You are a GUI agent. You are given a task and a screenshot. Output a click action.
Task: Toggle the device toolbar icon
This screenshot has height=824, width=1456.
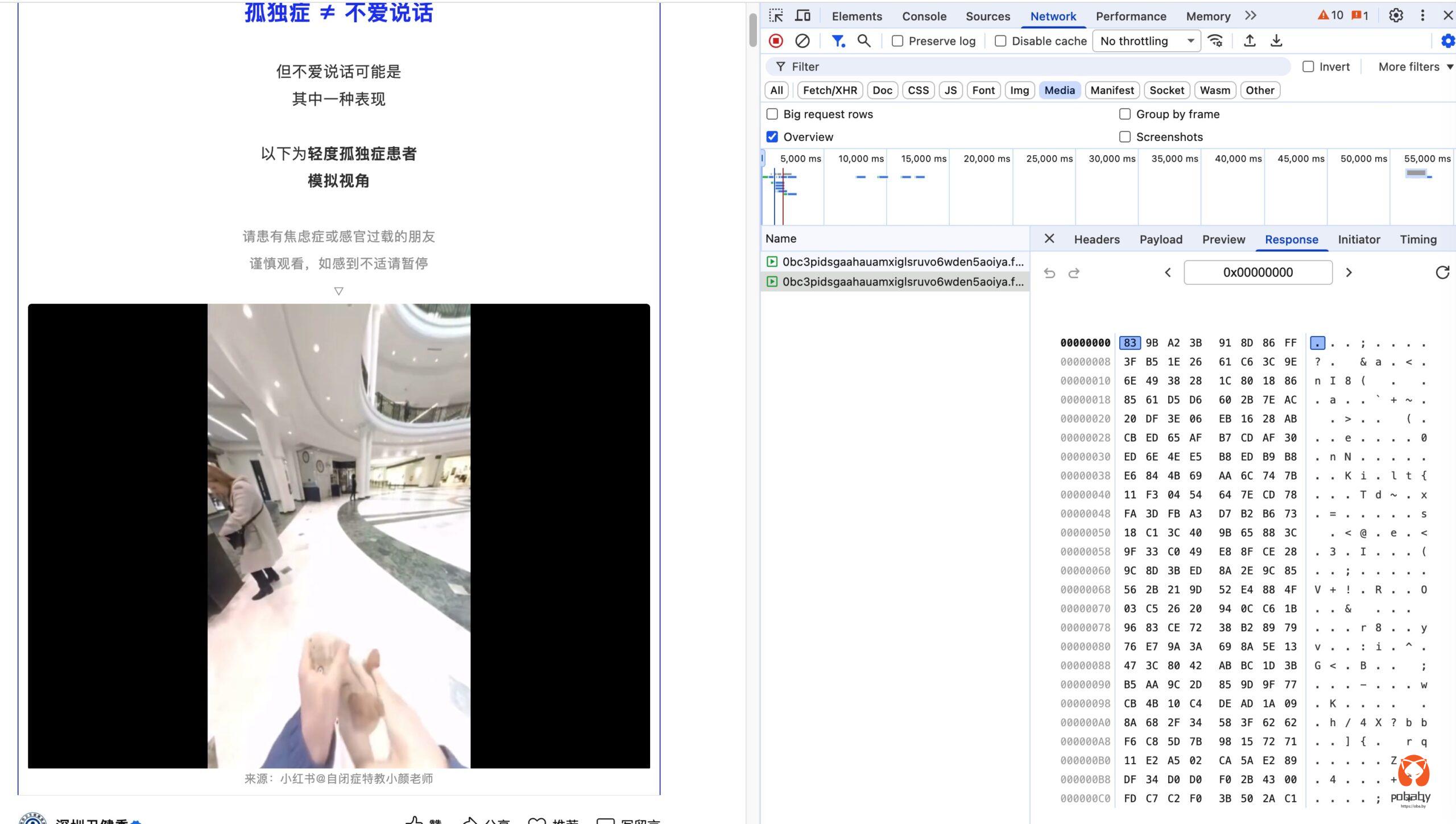click(x=803, y=16)
